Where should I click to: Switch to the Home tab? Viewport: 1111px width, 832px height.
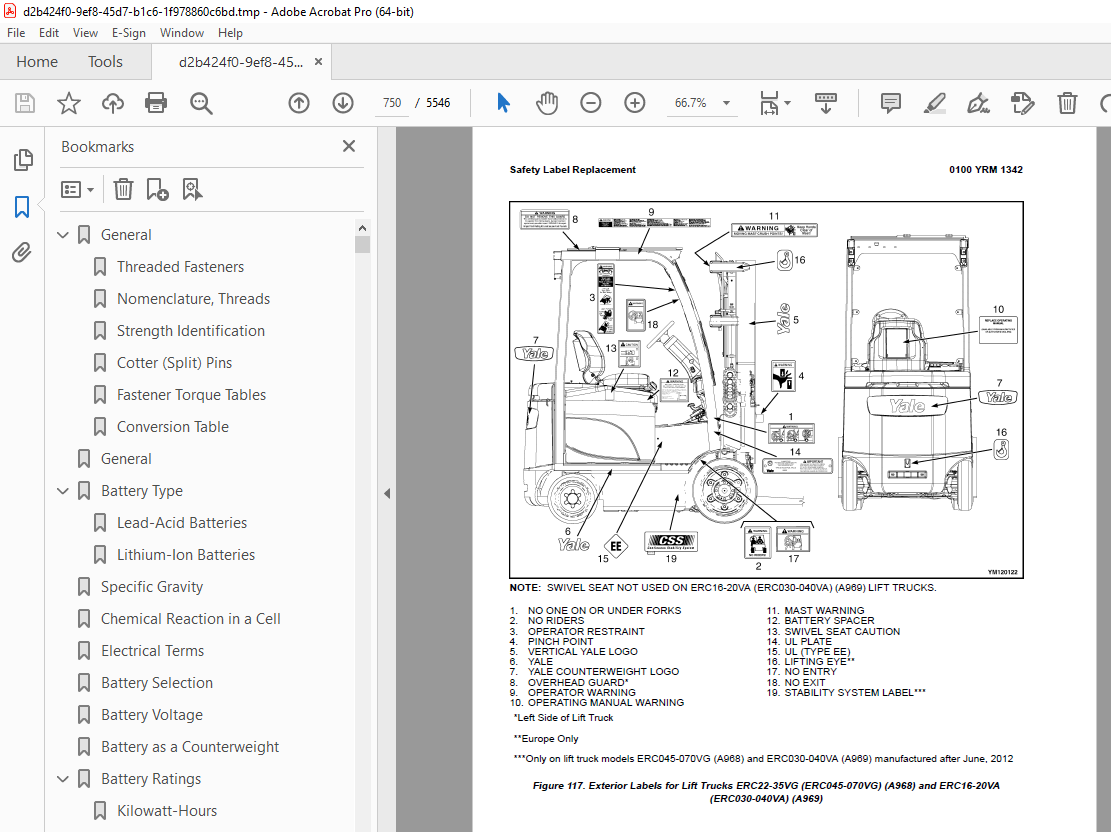pos(37,62)
